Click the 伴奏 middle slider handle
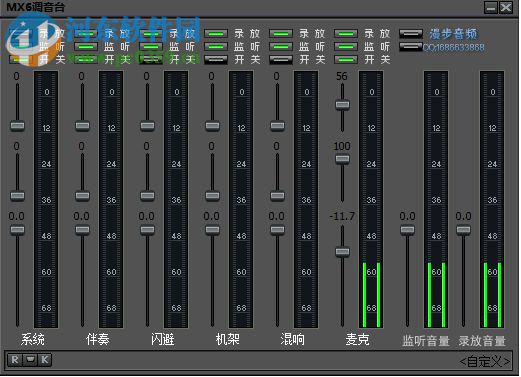 click(82, 196)
